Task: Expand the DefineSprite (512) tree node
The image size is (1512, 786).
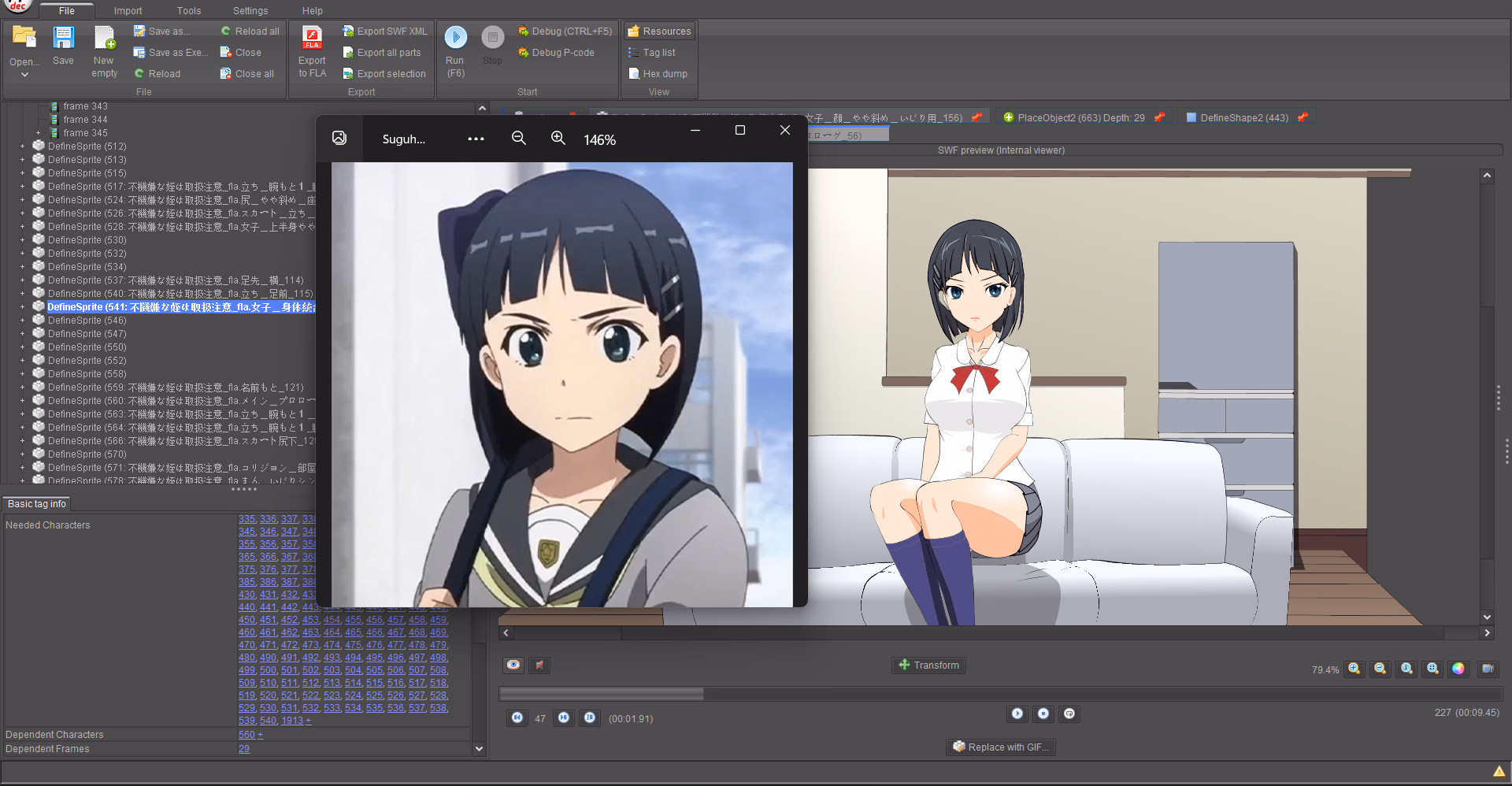Action: click(x=23, y=146)
